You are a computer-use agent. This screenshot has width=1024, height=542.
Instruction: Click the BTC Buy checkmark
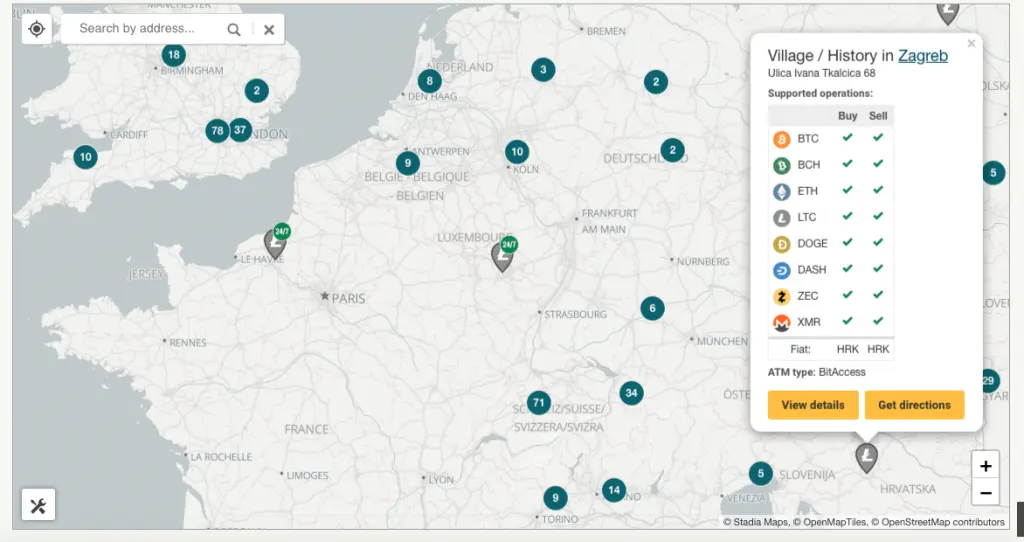pos(847,138)
